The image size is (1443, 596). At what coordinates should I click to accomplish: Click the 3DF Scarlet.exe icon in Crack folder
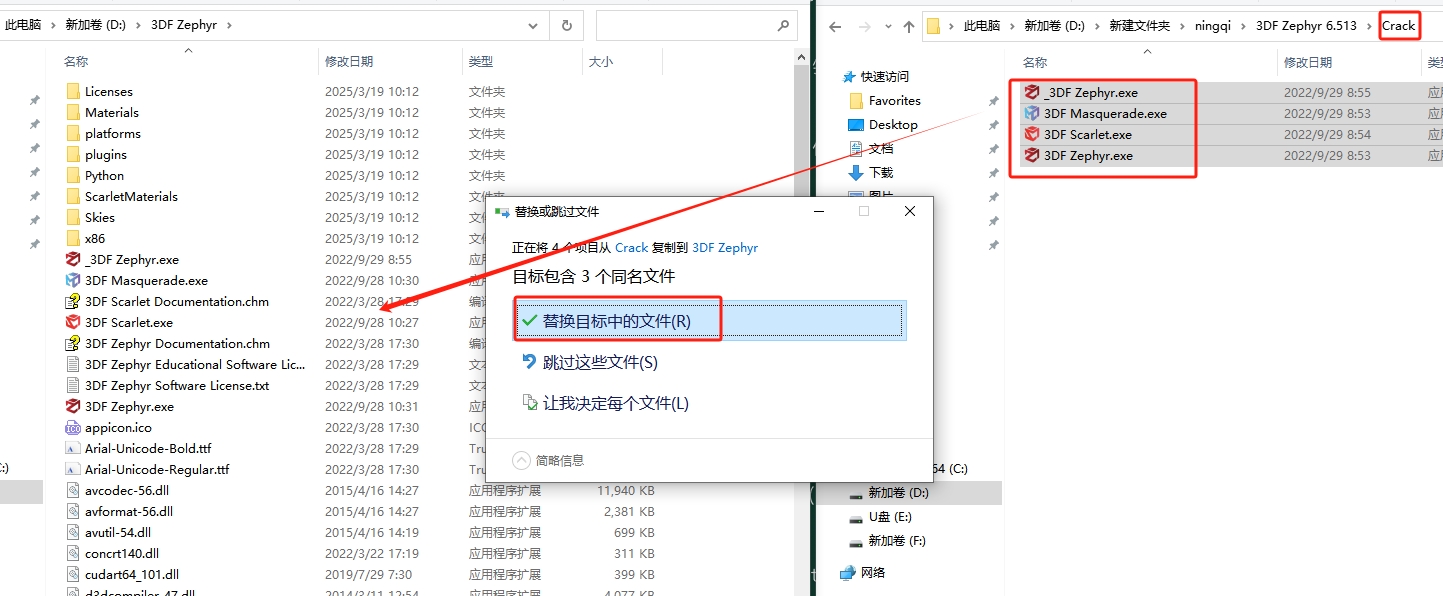(x=1032, y=134)
